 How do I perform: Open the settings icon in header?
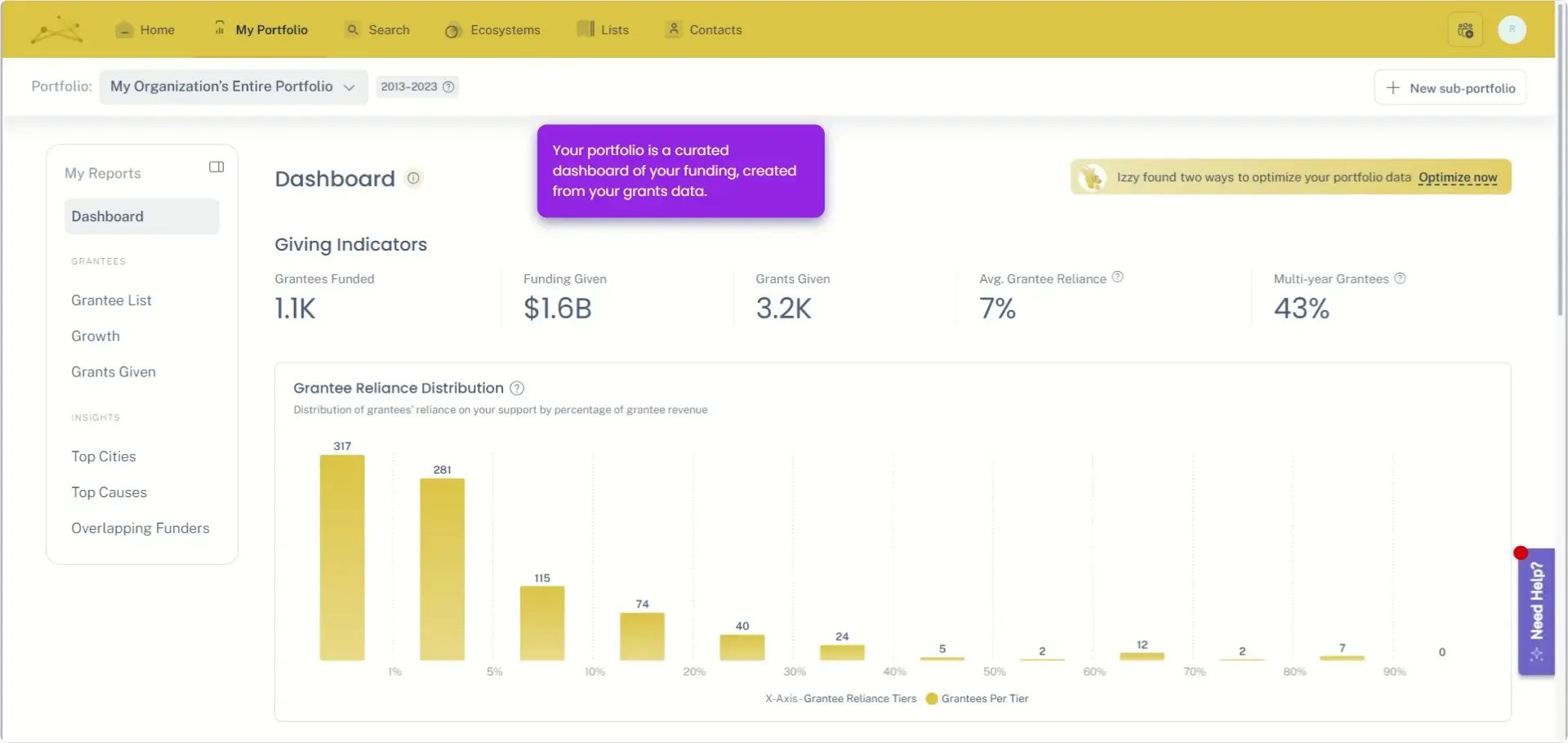pyautogui.click(x=1465, y=30)
